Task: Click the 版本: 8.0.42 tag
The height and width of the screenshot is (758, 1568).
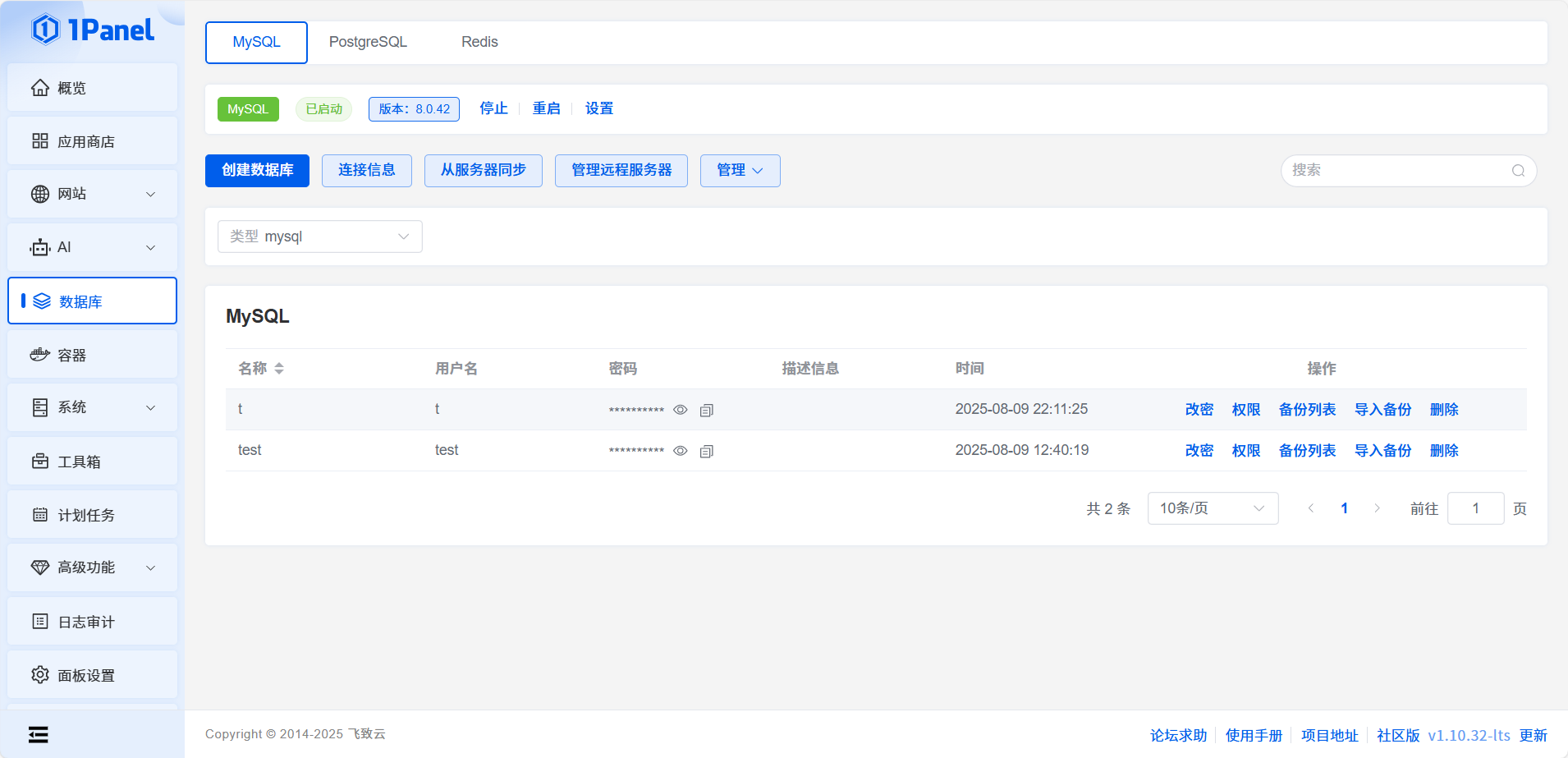Action: tap(414, 109)
